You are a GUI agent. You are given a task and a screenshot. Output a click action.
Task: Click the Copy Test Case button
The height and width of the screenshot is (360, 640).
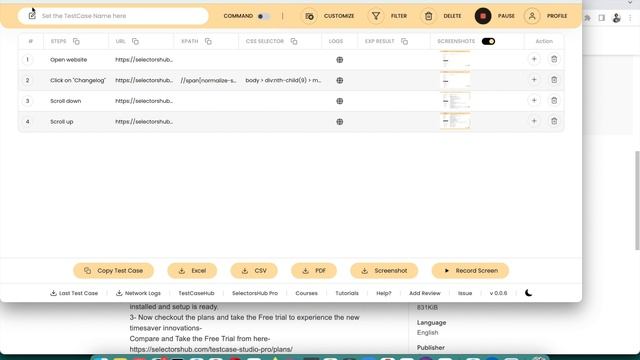pos(113,271)
